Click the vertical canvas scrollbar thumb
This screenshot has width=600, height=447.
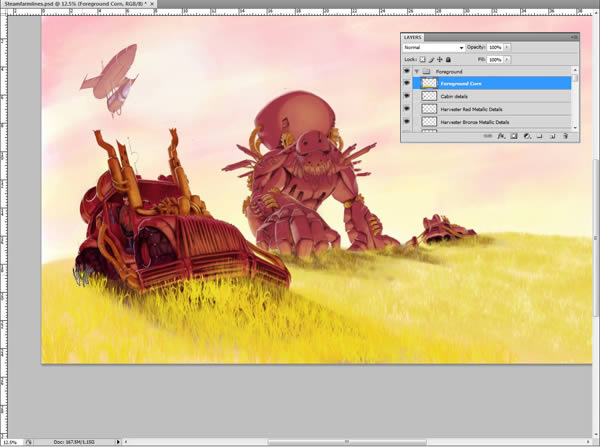click(x=596, y=237)
